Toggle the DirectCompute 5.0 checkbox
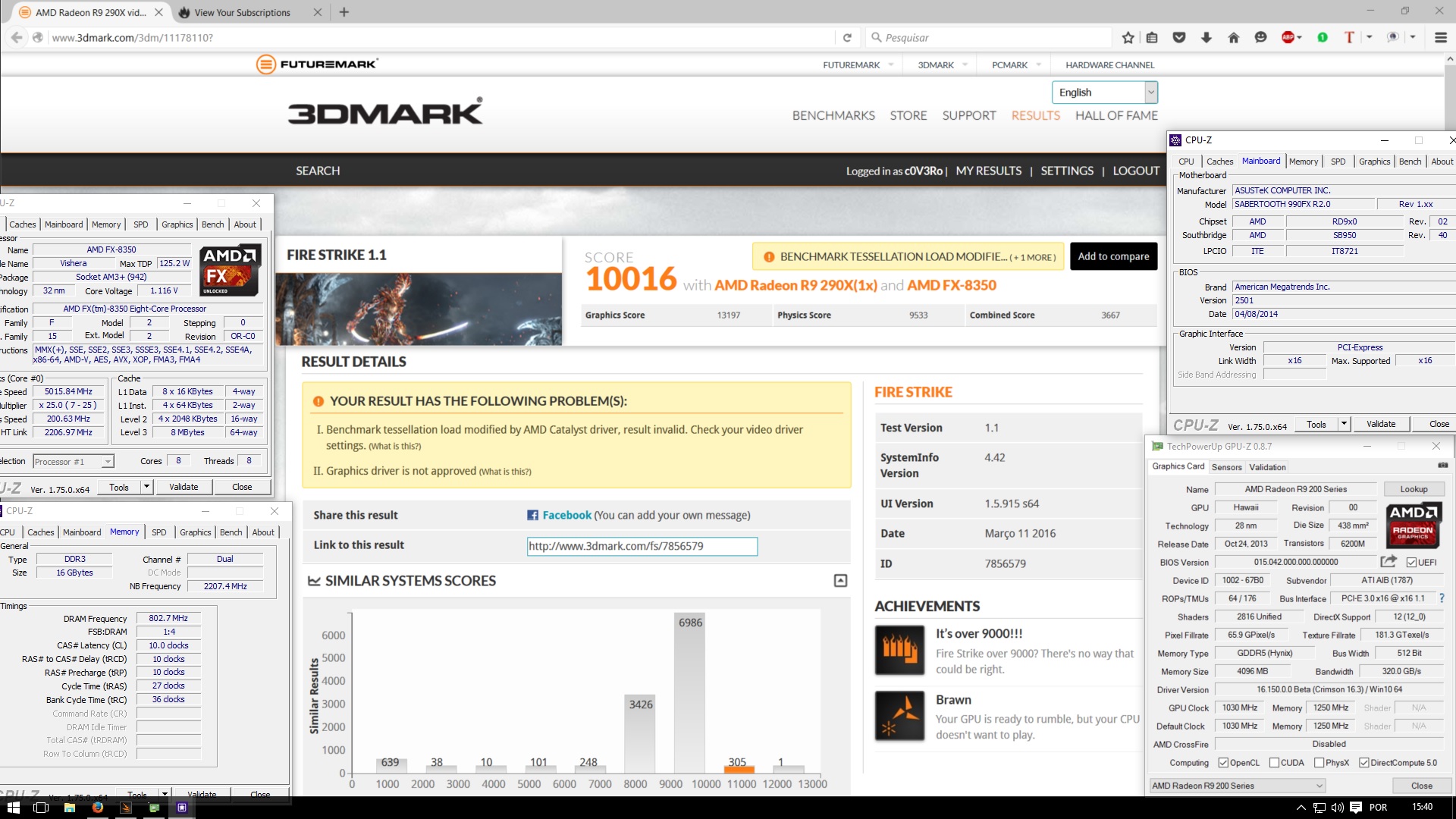This screenshot has height=819, width=1456. (x=1364, y=763)
